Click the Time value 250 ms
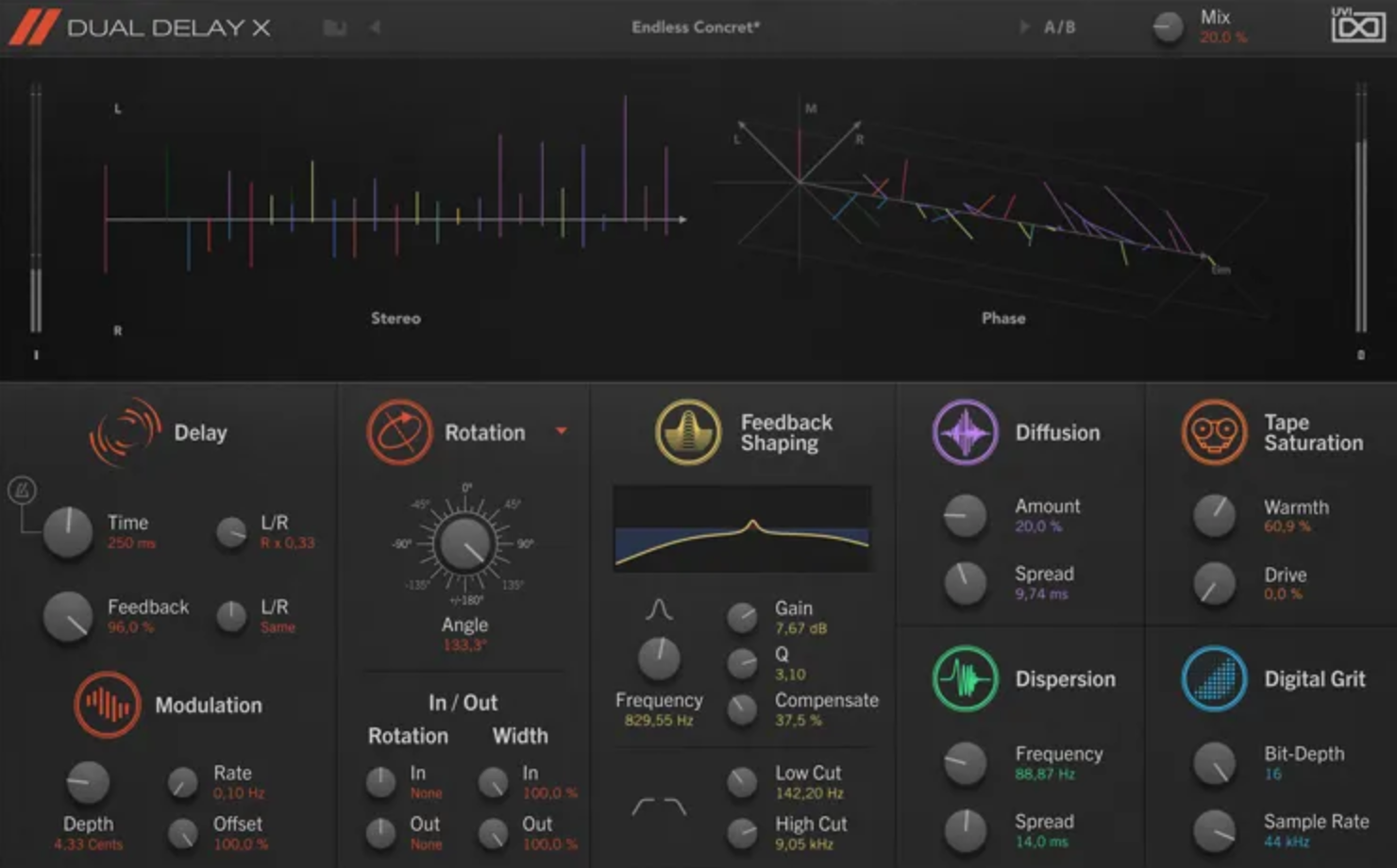Image resolution: width=1397 pixels, height=868 pixels. [131, 543]
